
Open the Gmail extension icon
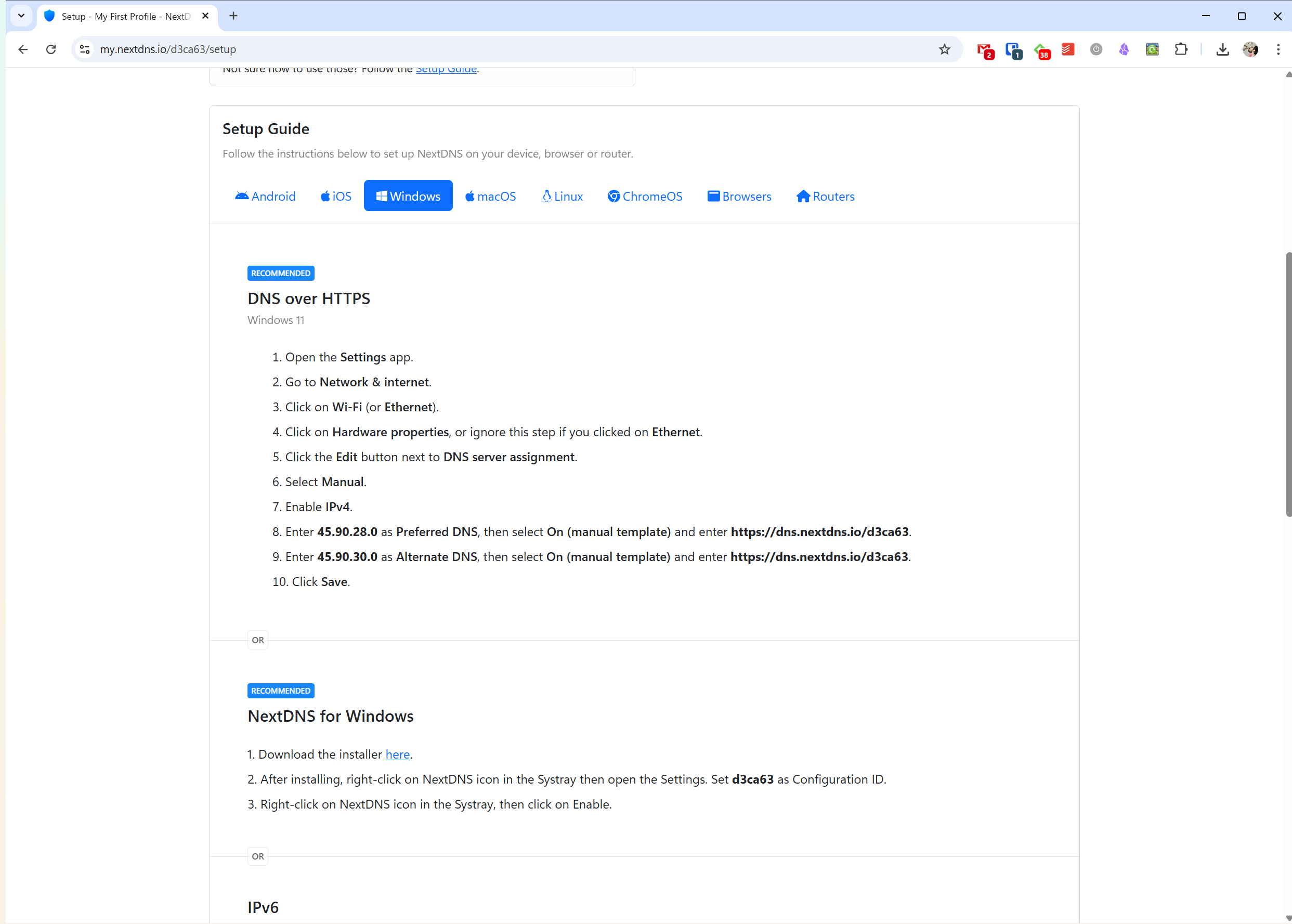(984, 50)
